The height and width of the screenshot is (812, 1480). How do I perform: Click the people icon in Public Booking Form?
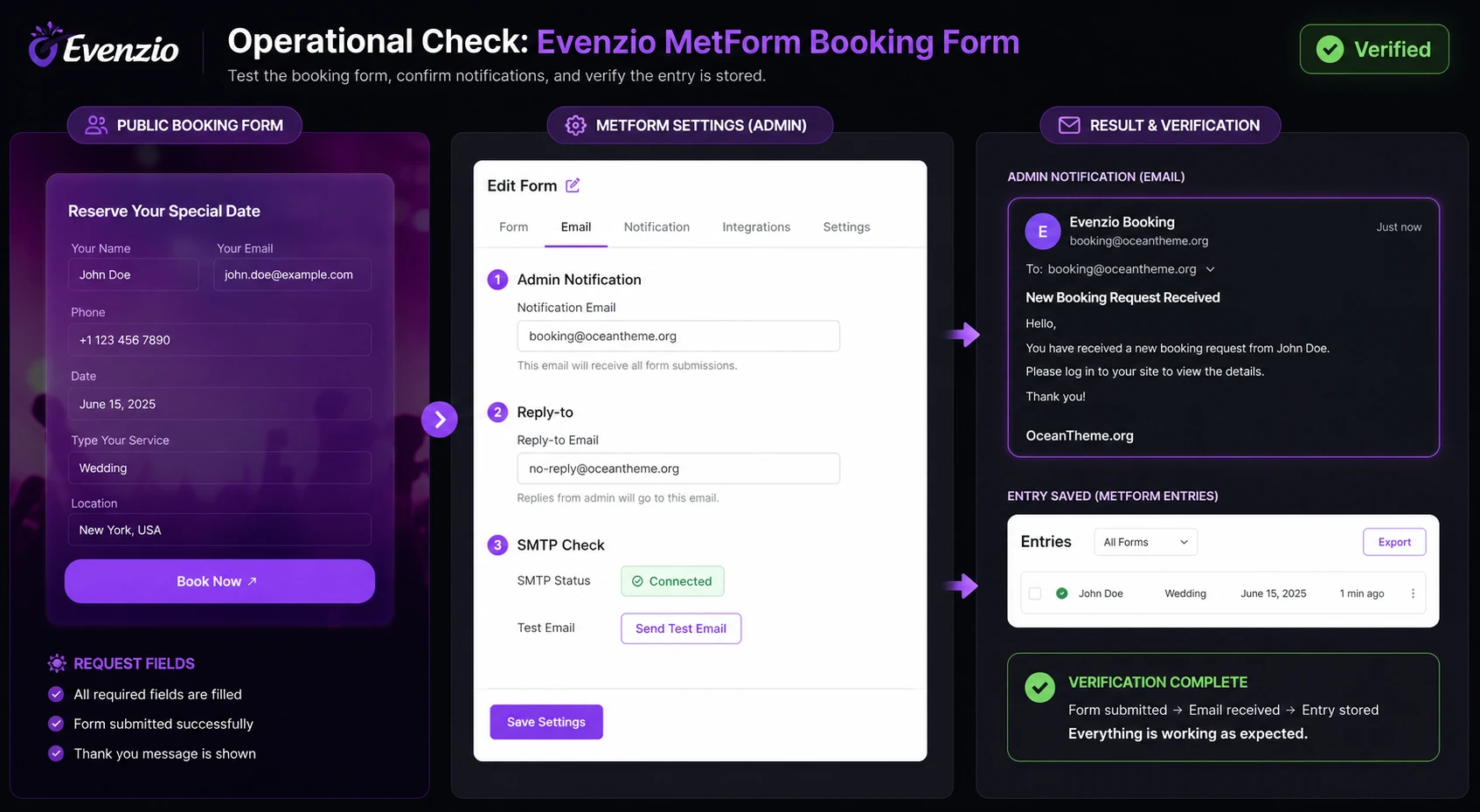pos(96,125)
